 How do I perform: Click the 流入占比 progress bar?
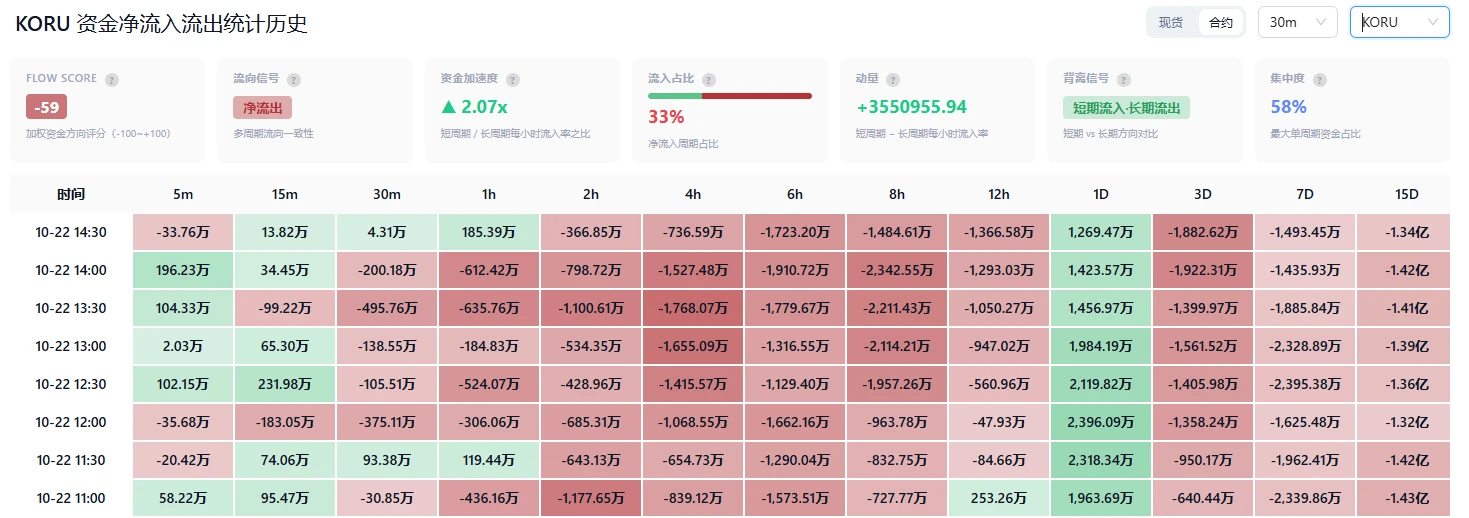point(730,96)
